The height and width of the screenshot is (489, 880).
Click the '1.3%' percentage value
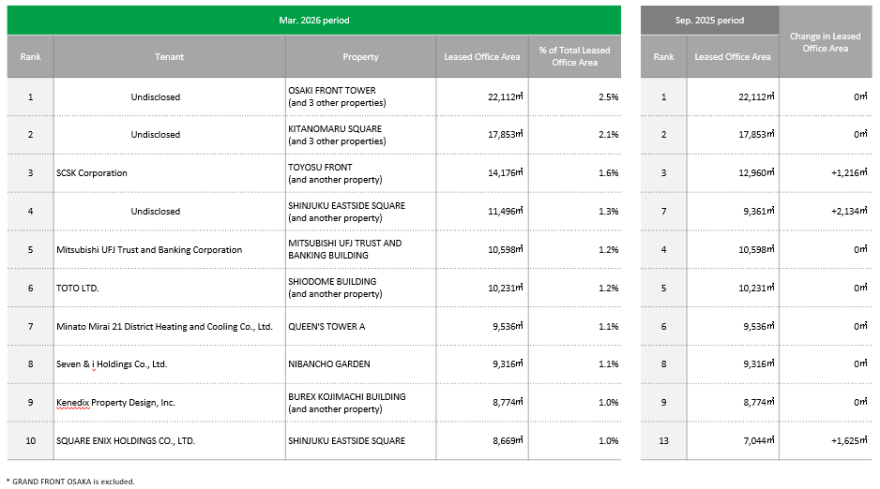[608, 212]
